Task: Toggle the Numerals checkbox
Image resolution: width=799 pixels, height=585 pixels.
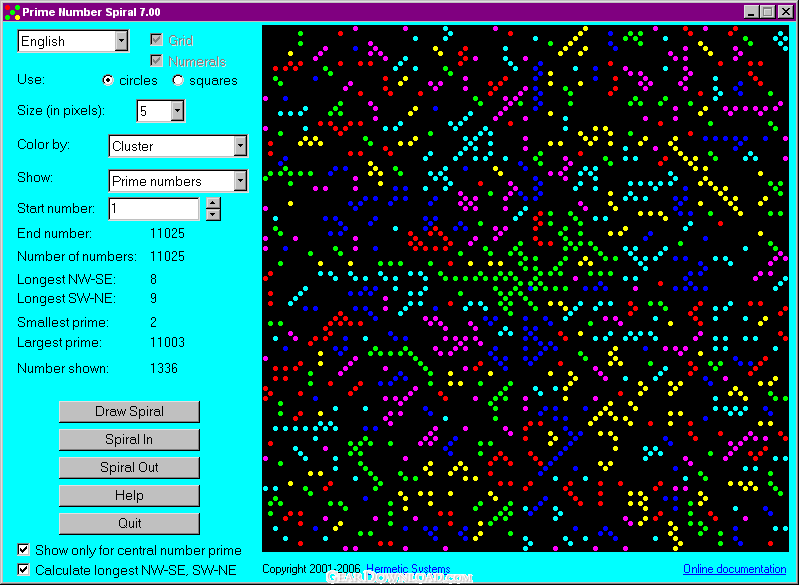Action: pyautogui.click(x=156, y=61)
